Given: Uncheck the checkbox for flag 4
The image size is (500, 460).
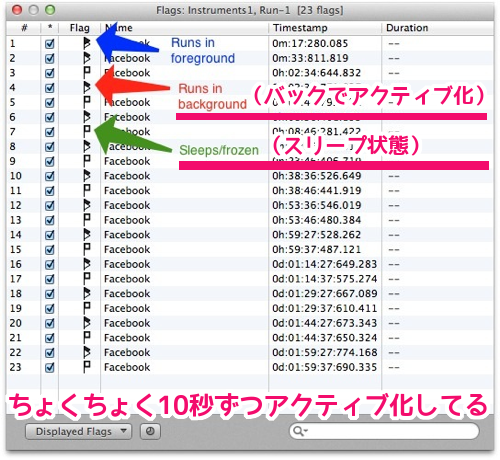Looking at the screenshot, I should pos(50,88).
